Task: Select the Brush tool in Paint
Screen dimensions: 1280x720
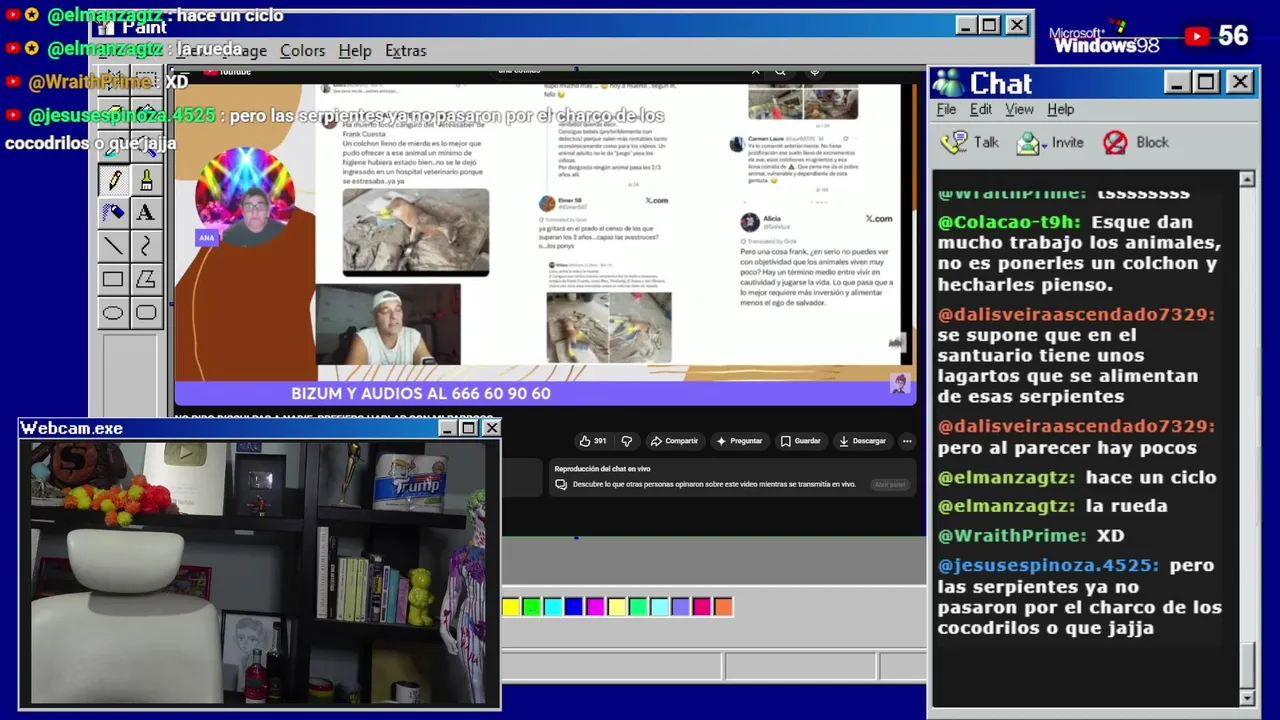Action: click(x=146, y=181)
